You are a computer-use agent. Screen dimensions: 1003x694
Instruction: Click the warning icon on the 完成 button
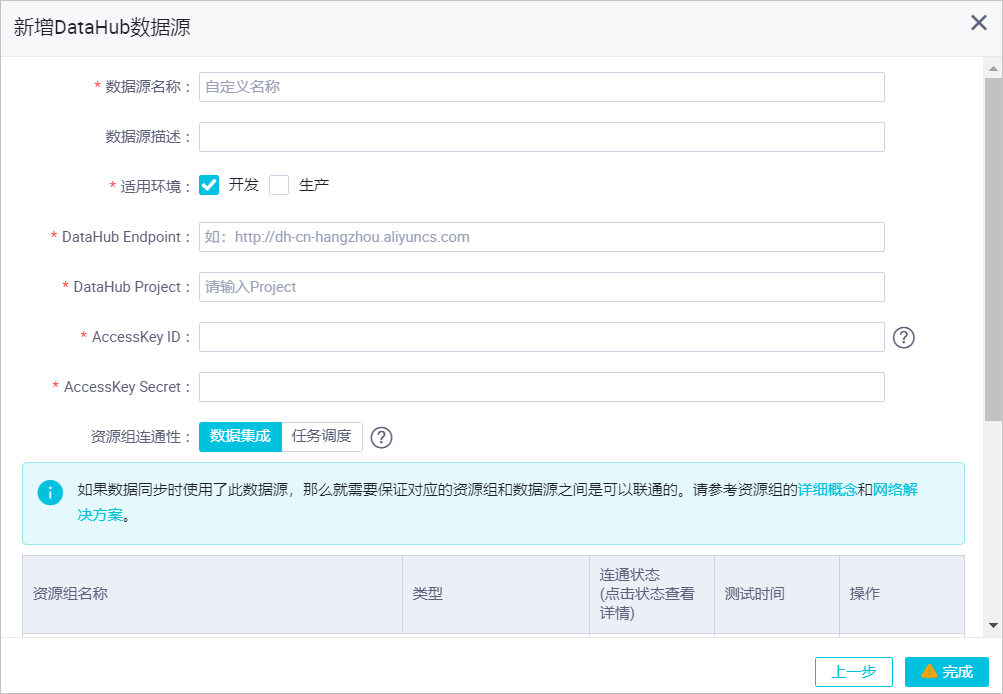coord(929,672)
